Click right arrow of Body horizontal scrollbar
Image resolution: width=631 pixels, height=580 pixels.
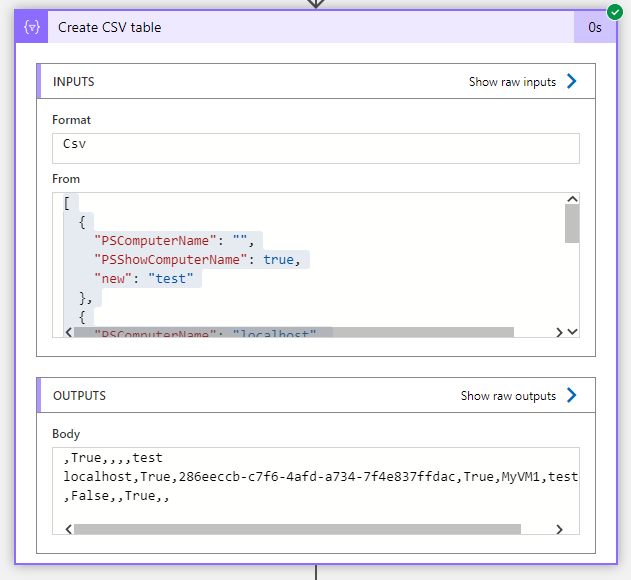click(x=559, y=529)
